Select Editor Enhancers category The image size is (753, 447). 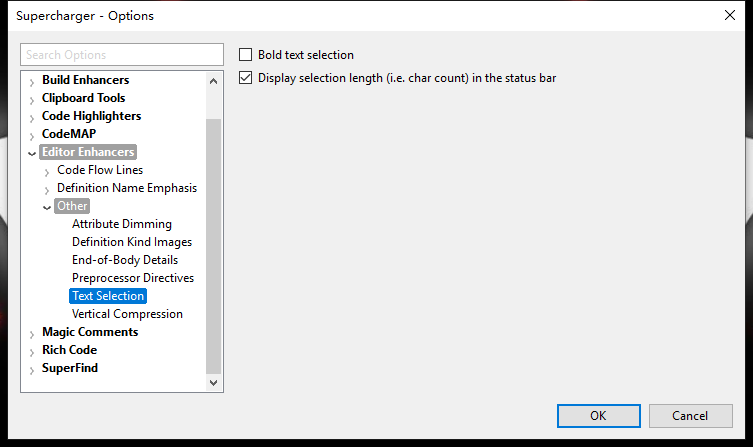pyautogui.click(x=88, y=152)
